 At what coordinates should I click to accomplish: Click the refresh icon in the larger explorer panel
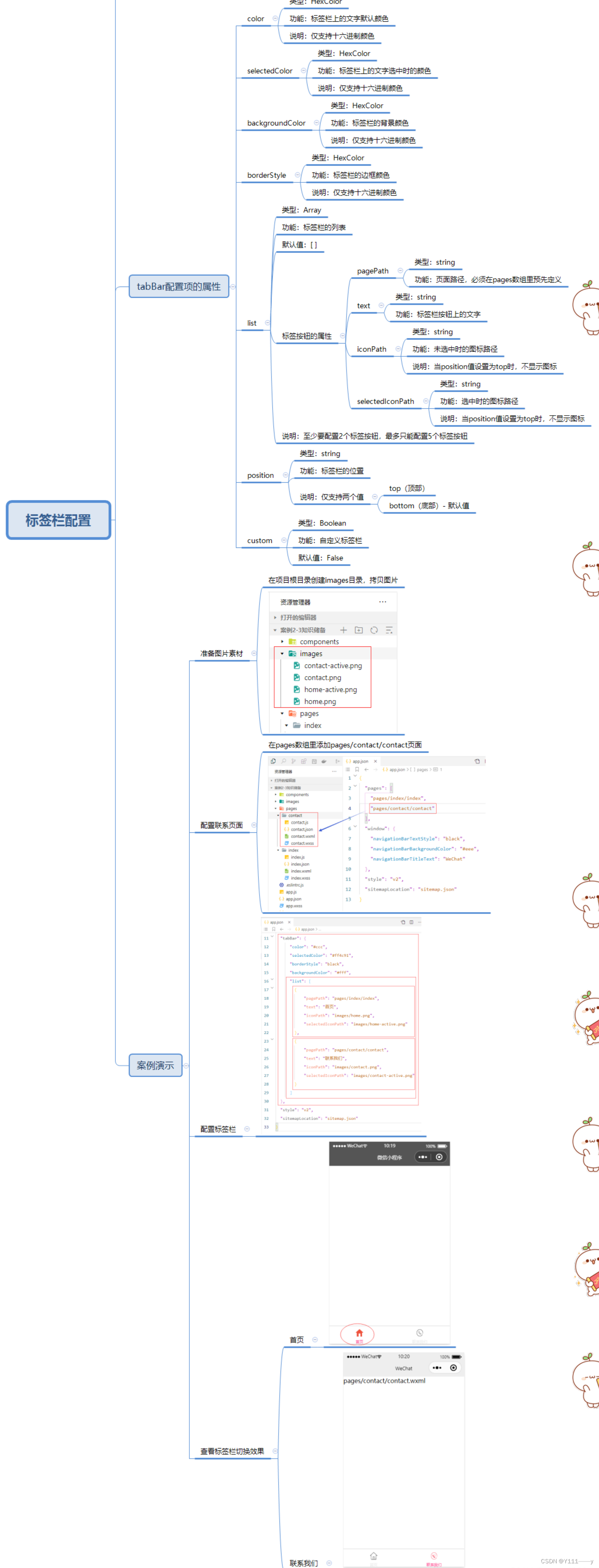click(x=374, y=630)
